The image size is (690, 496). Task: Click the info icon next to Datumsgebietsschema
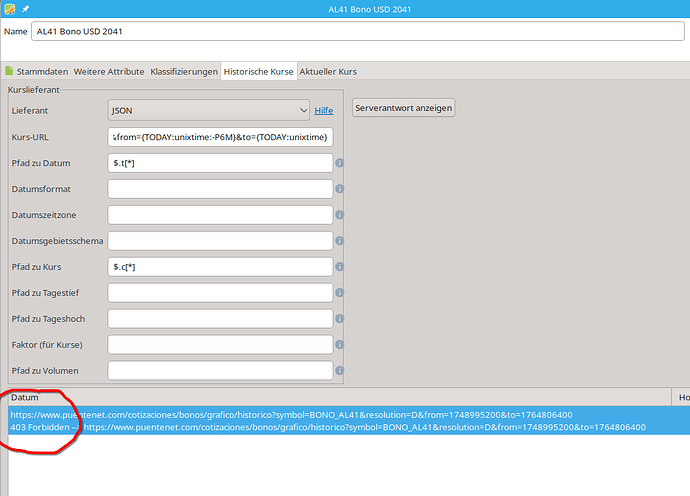coord(340,241)
